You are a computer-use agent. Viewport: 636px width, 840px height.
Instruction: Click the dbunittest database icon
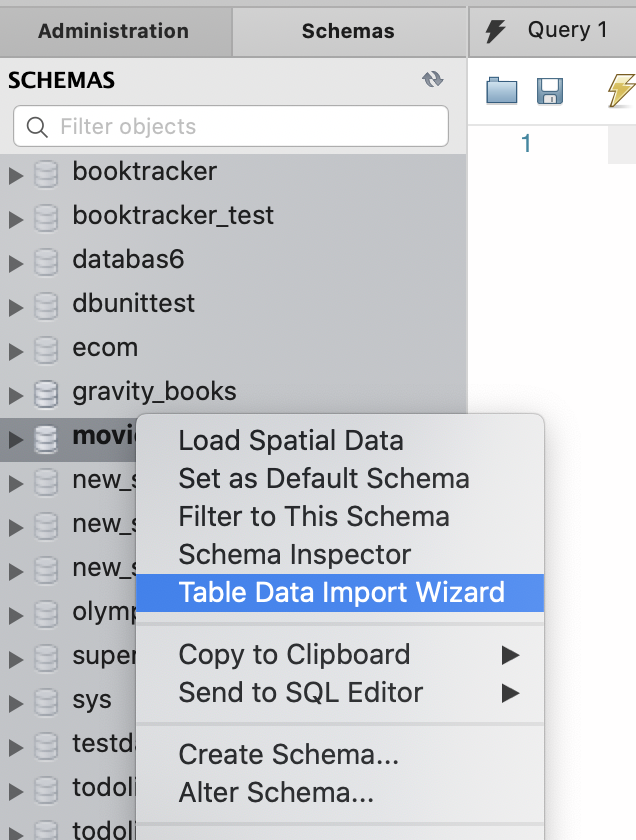point(46,305)
